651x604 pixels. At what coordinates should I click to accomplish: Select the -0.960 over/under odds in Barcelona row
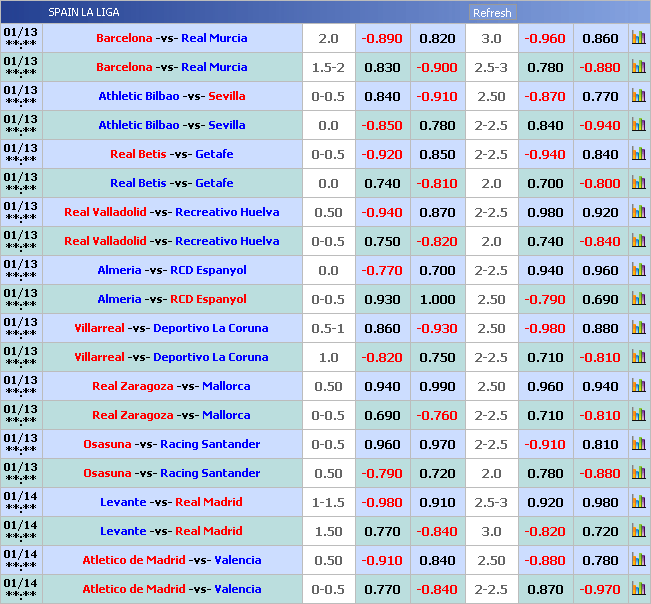point(545,38)
